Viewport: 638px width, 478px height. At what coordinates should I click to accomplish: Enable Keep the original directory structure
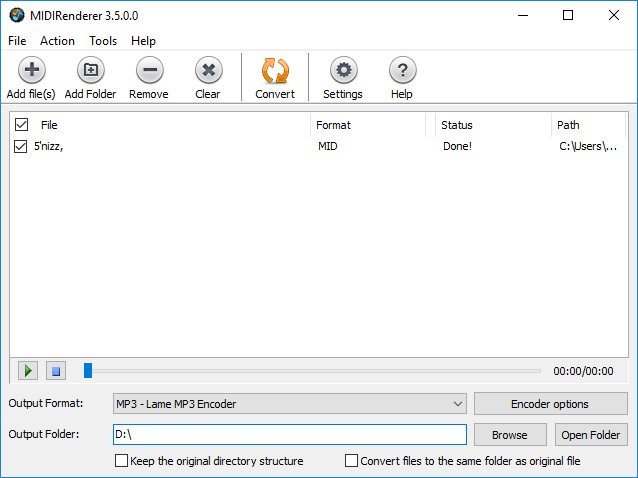[x=122, y=461]
